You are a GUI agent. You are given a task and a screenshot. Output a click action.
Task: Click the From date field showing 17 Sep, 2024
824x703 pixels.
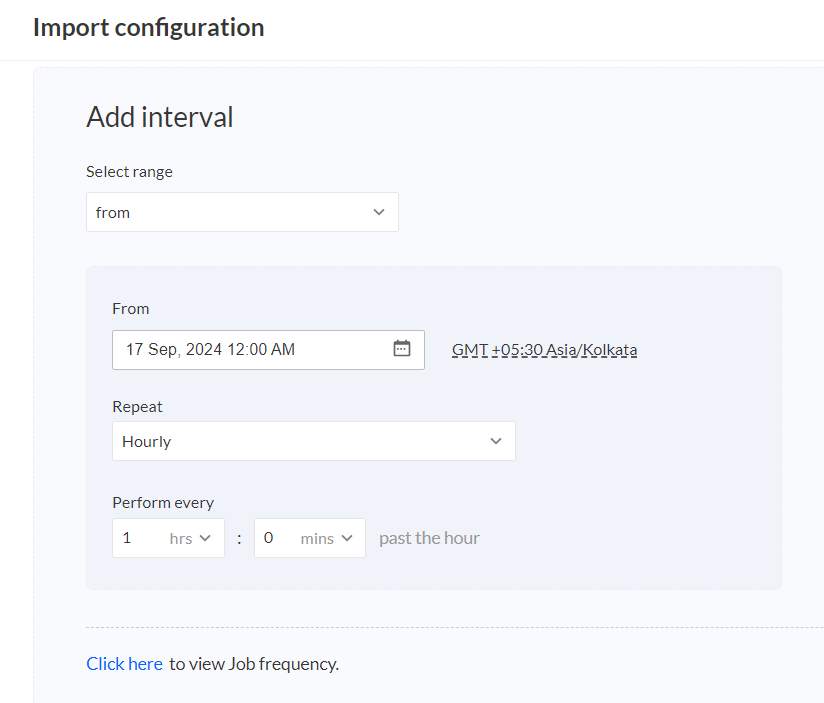click(268, 350)
